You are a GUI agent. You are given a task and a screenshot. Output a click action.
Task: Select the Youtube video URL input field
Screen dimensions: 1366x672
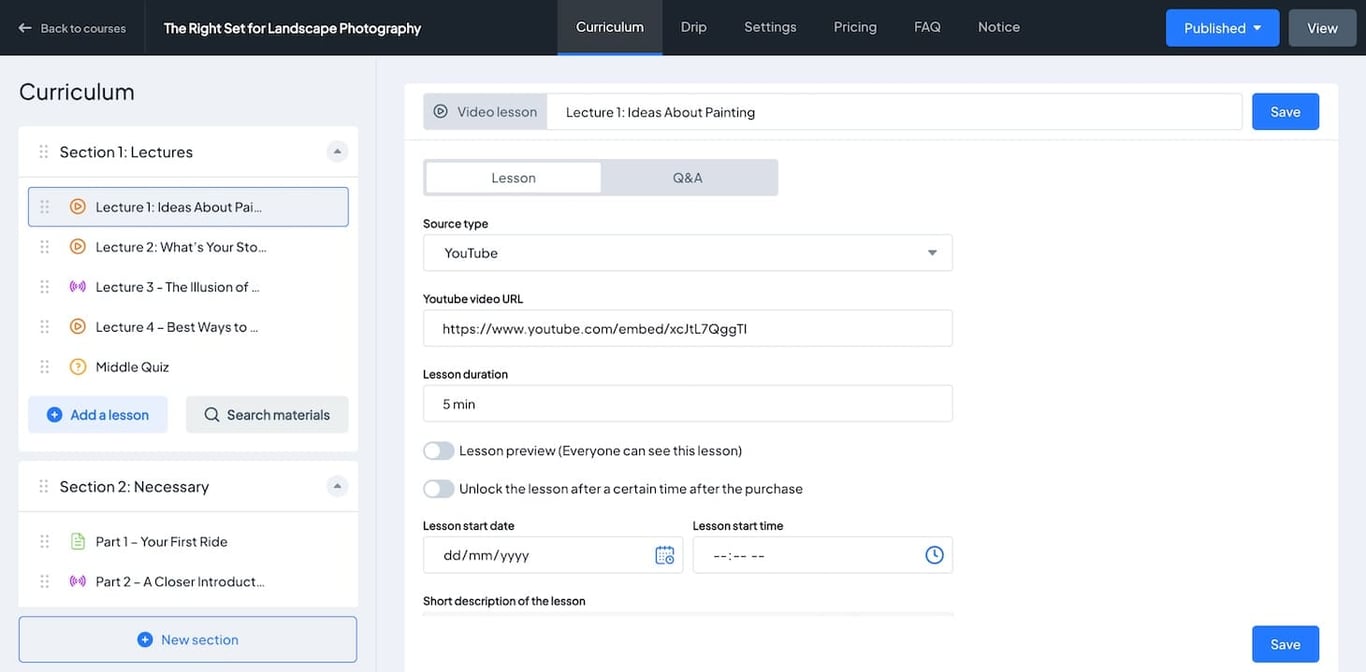coord(687,328)
